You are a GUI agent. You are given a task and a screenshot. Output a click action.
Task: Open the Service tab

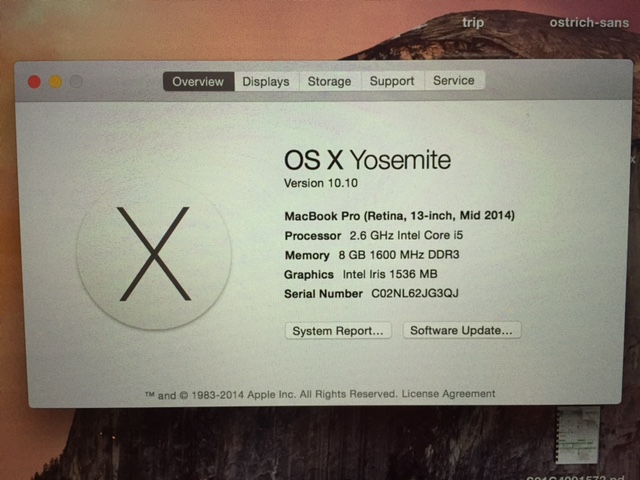(454, 80)
